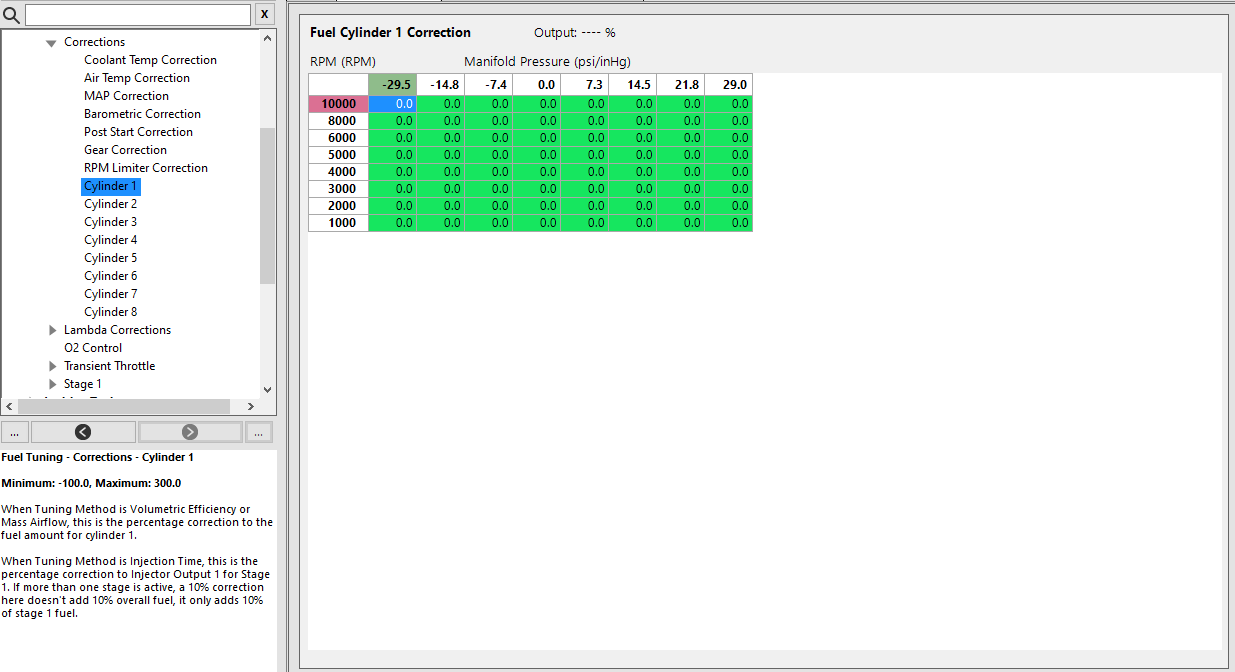1235x672 pixels.
Task: Collapse the Corrections tree node
Action: pos(51,43)
